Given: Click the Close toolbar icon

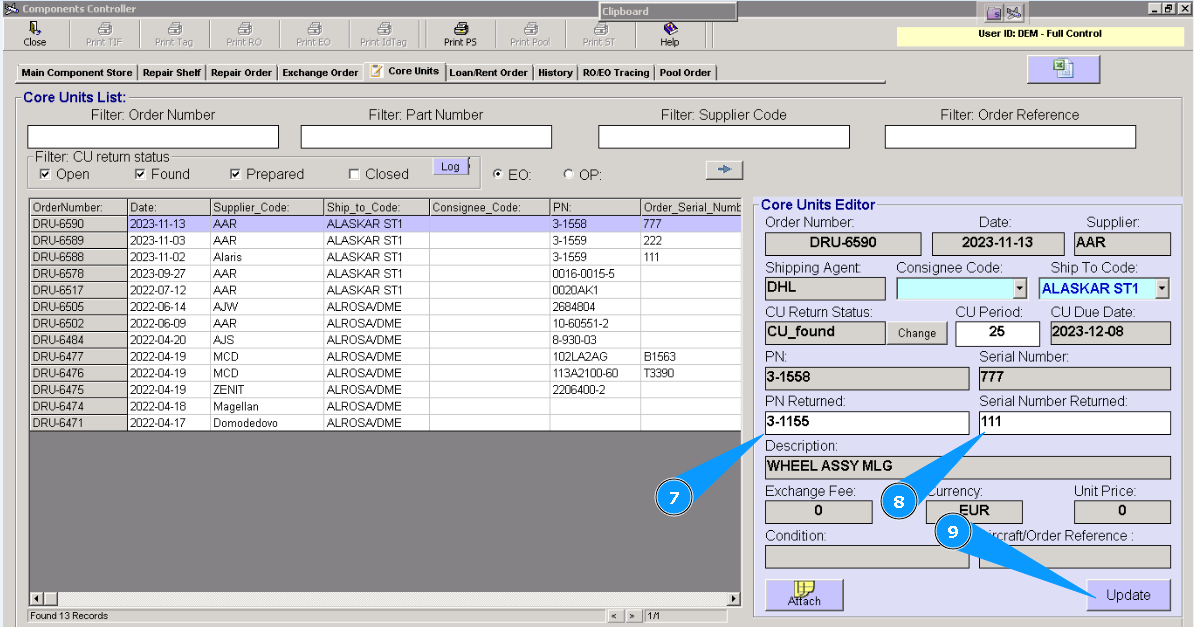Looking at the screenshot, I should click(x=35, y=29).
